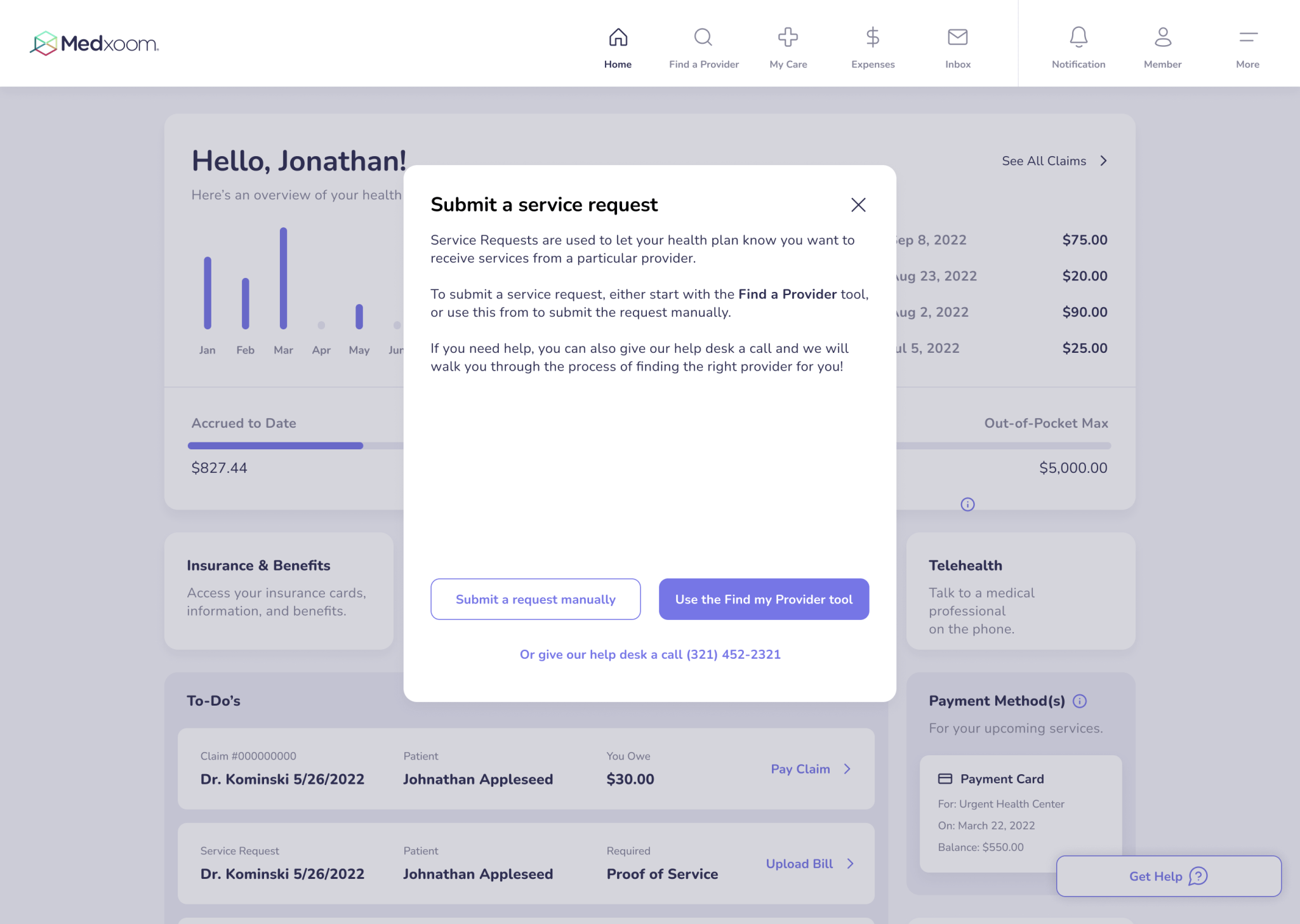This screenshot has width=1300, height=924.
Task: Open the Telehealth card
Action: tap(1021, 591)
